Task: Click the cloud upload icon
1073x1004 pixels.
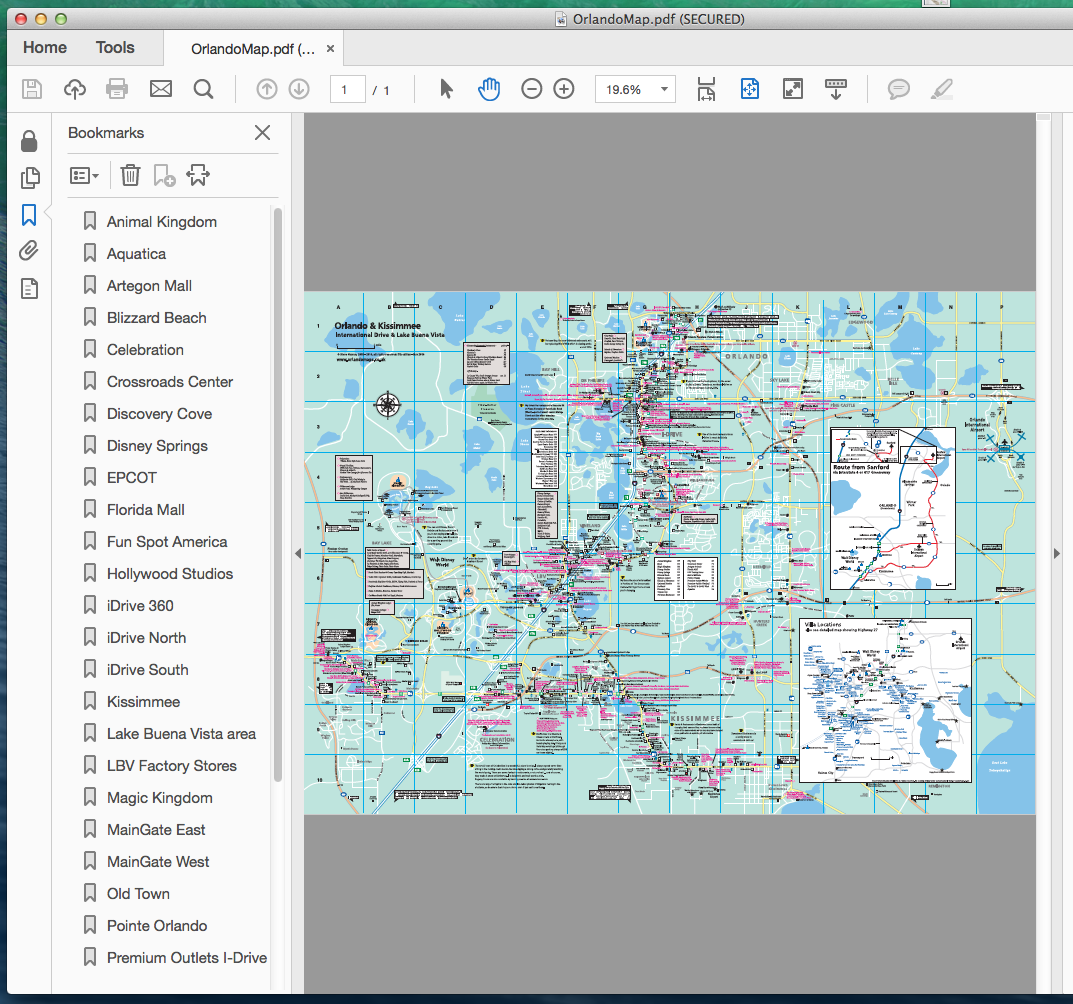Action: (75, 89)
